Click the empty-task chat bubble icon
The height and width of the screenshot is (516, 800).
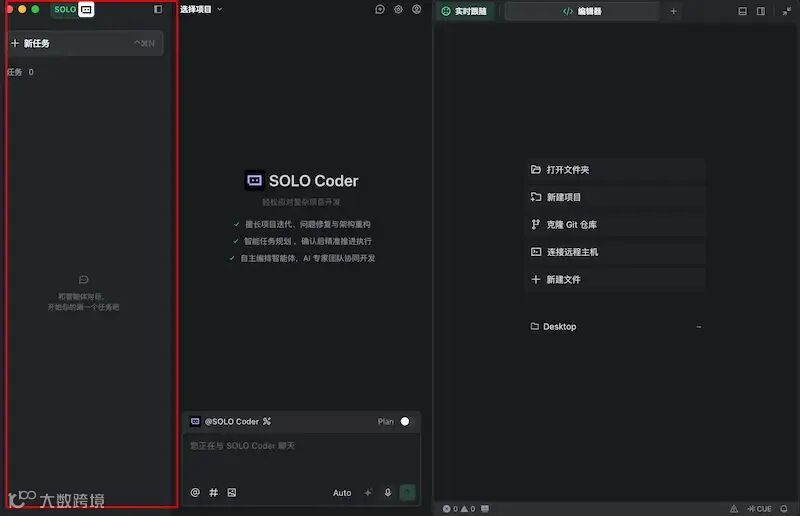tap(84, 279)
